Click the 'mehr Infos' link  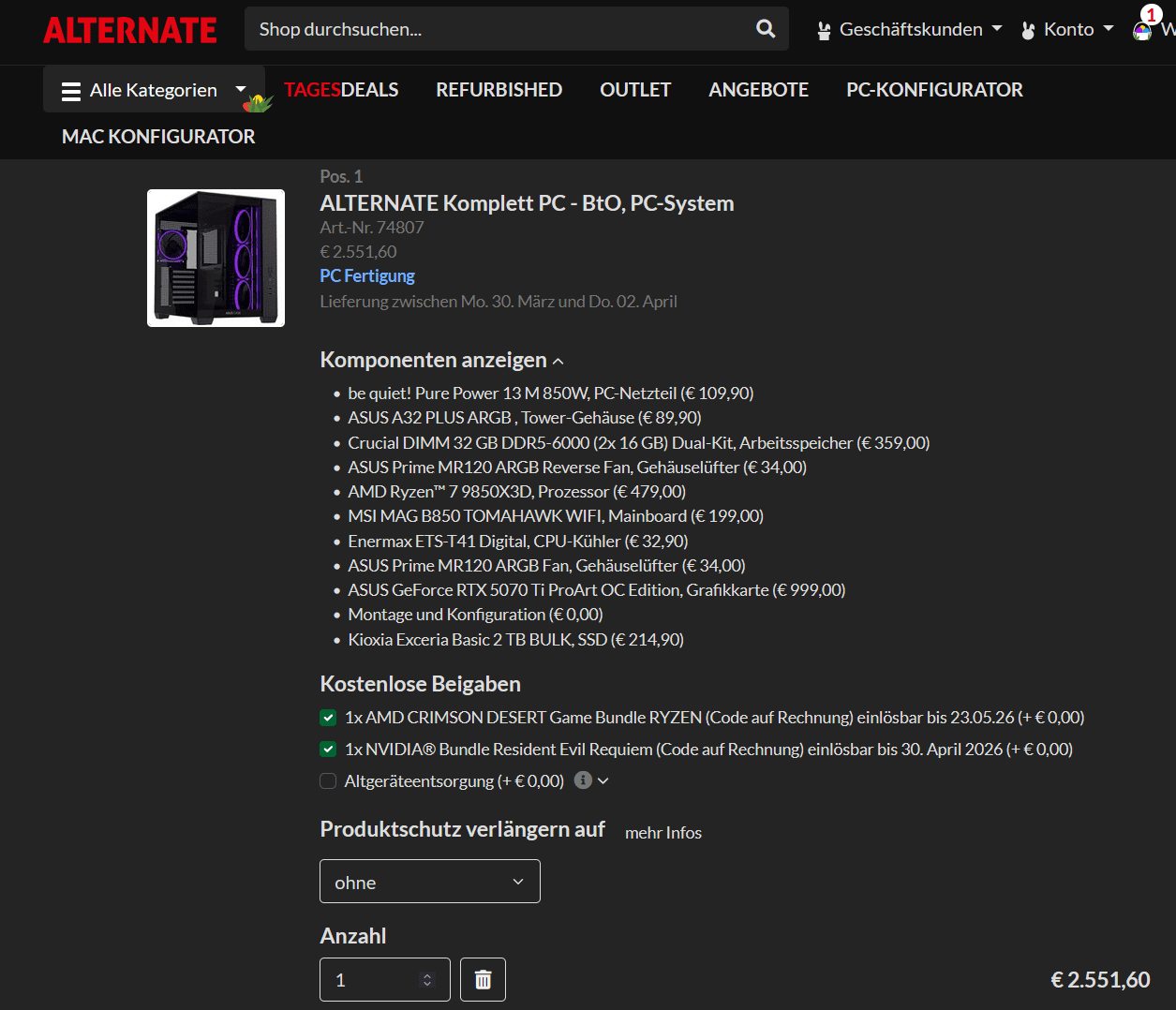(662, 833)
